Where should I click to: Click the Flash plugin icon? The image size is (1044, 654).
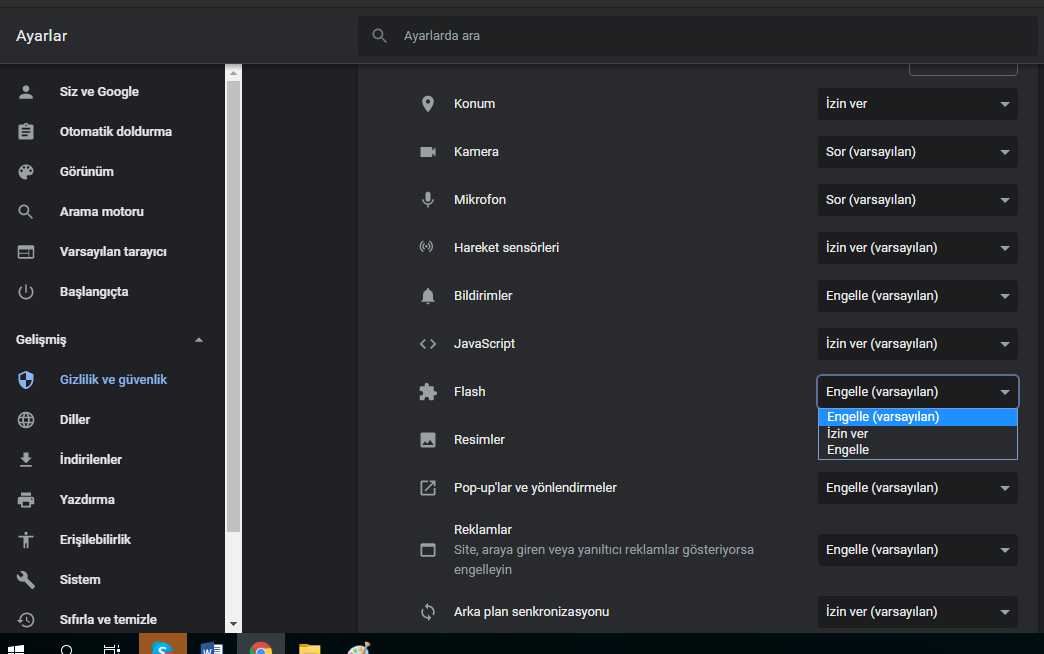point(428,391)
